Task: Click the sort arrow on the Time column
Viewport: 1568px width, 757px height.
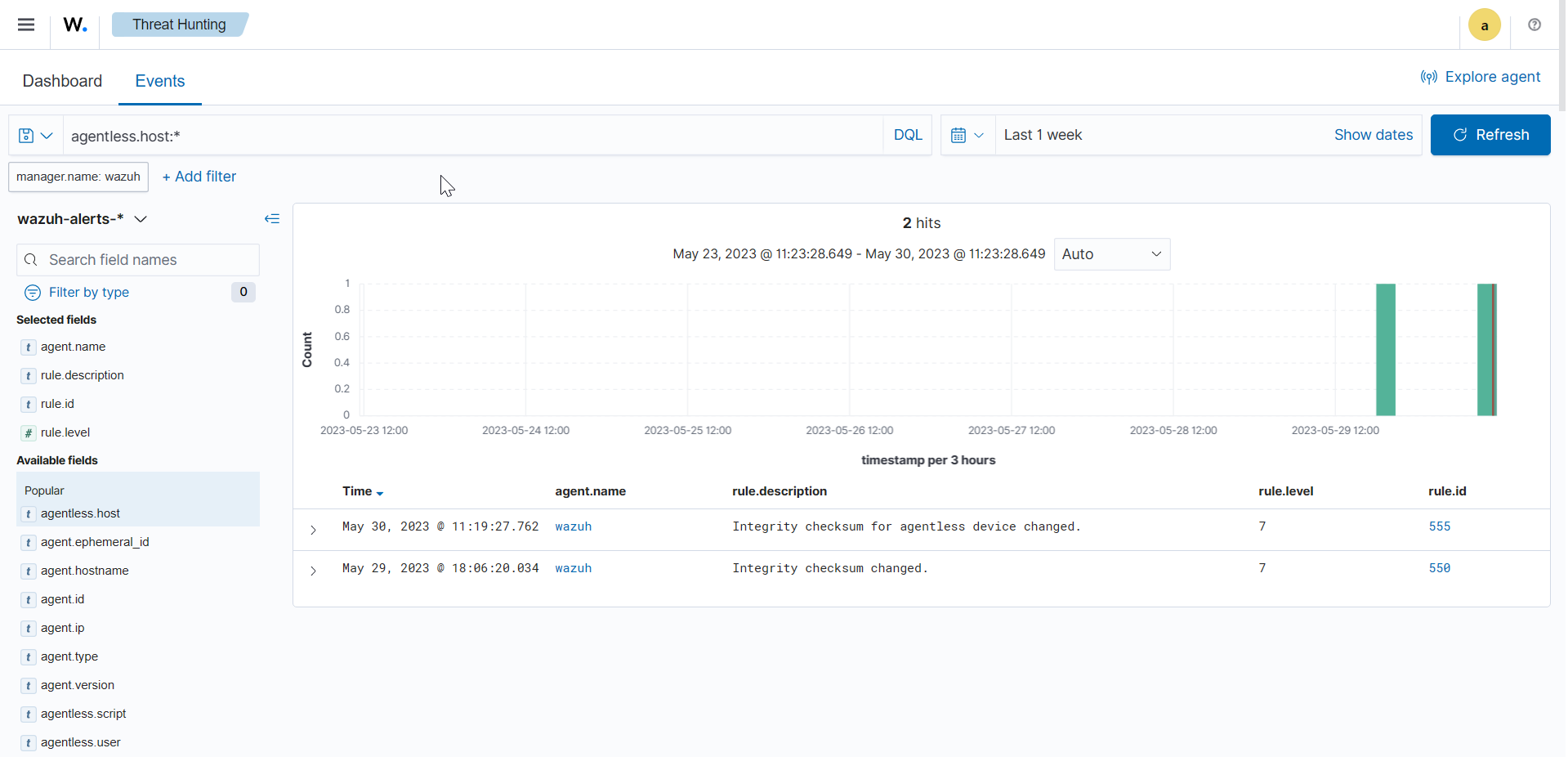Action: click(378, 494)
